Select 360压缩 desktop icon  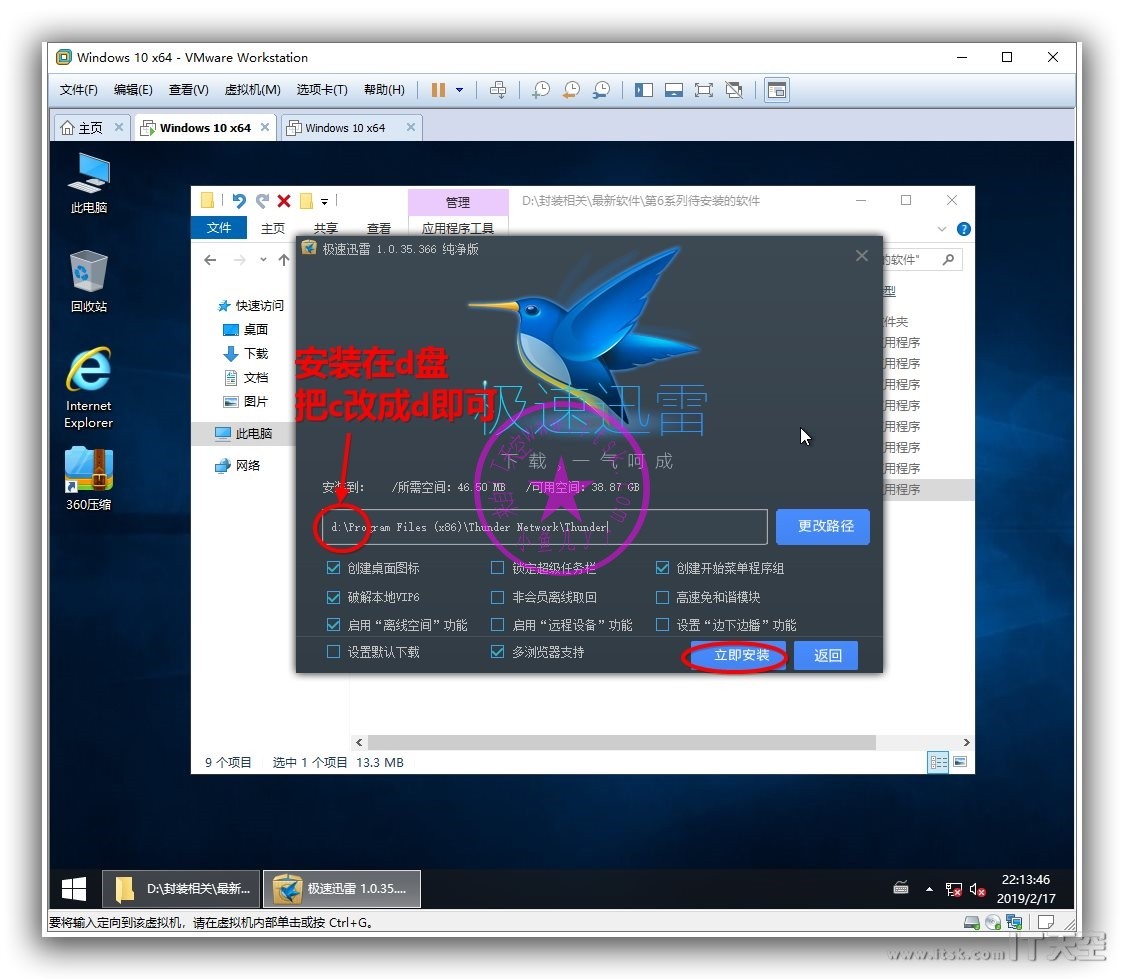(89, 479)
